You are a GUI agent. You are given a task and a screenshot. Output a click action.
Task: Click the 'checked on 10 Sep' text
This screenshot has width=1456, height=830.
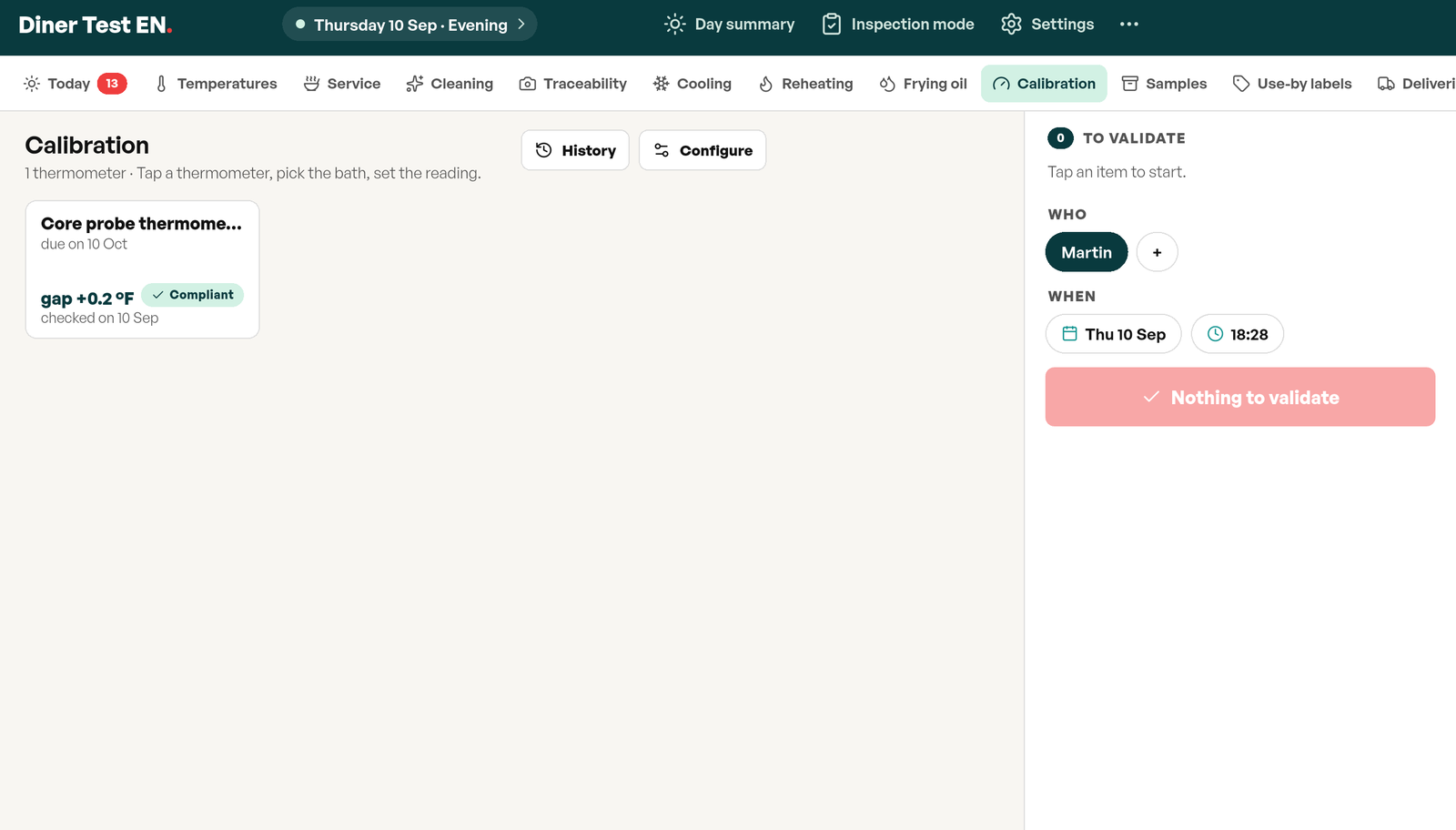(99, 318)
